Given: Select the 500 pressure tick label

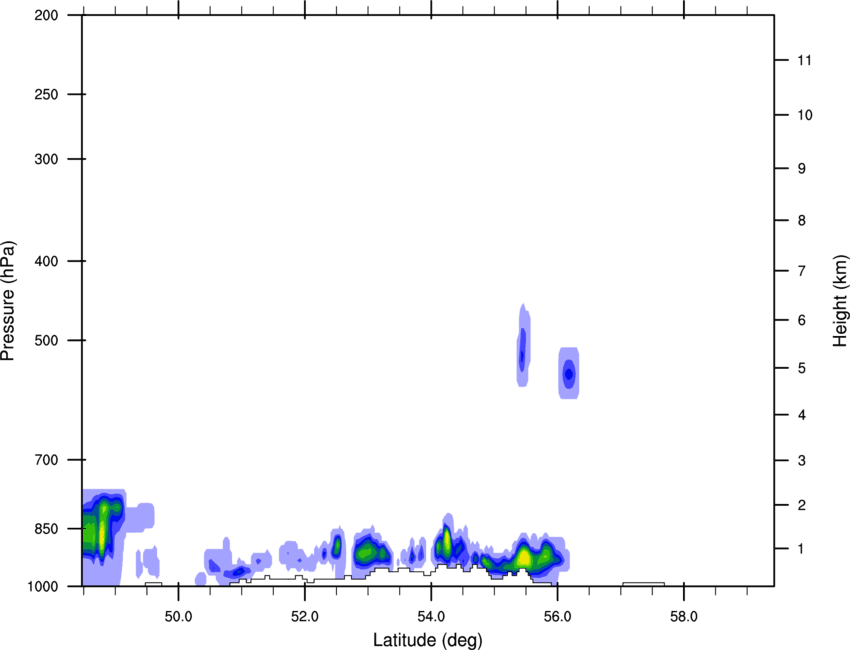Looking at the screenshot, I should [46, 340].
